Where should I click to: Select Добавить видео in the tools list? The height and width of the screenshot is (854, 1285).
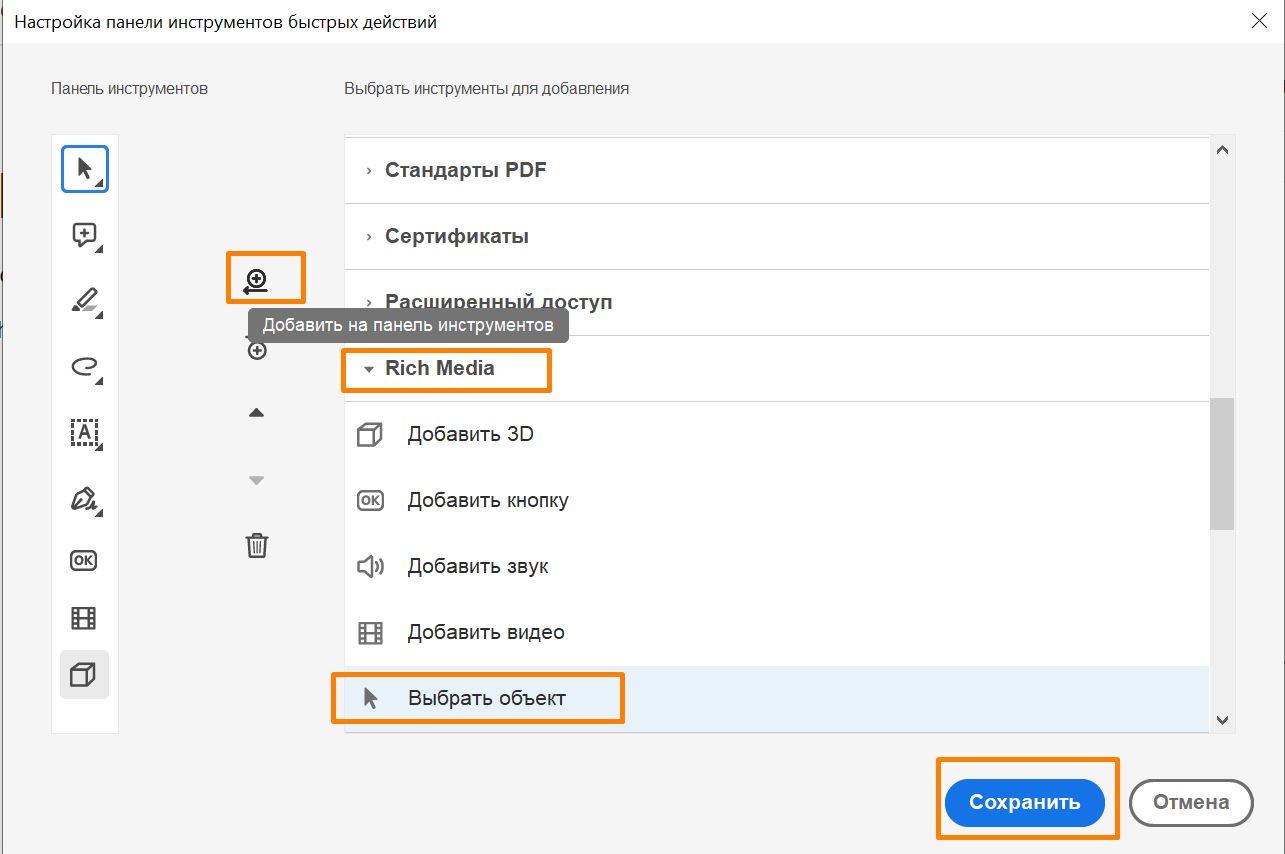click(x=487, y=632)
